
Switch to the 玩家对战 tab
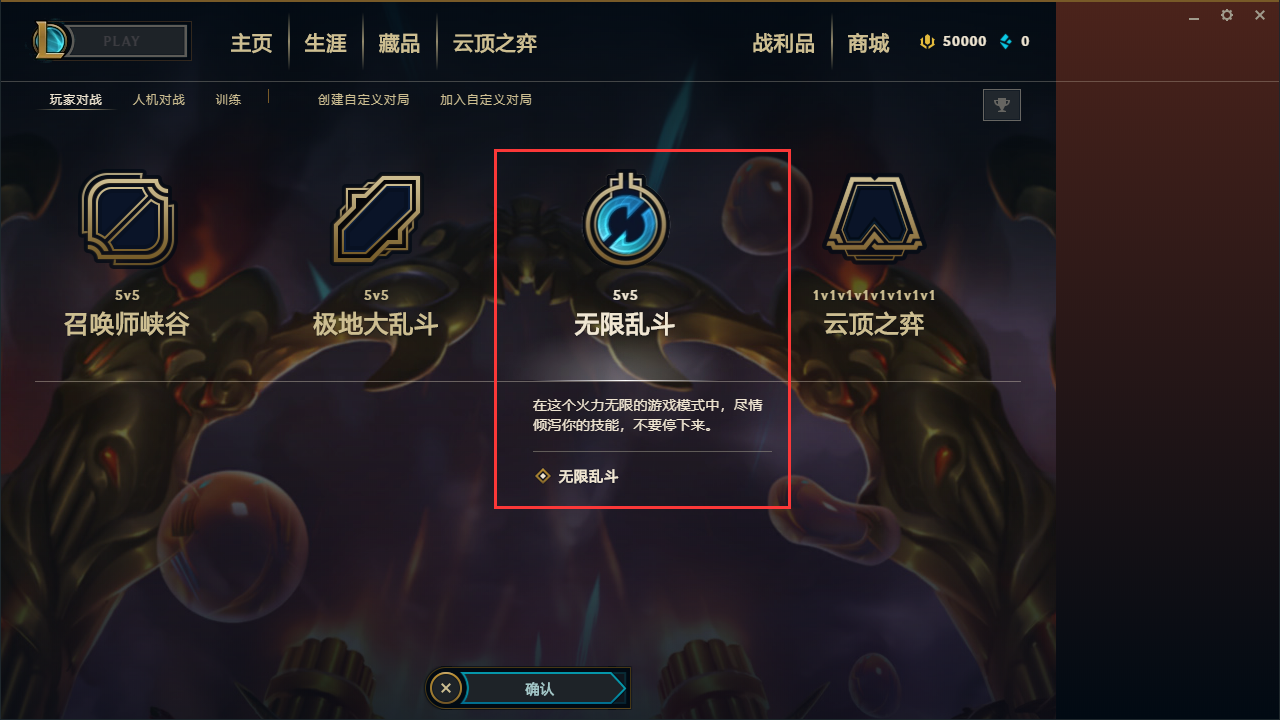(x=76, y=100)
